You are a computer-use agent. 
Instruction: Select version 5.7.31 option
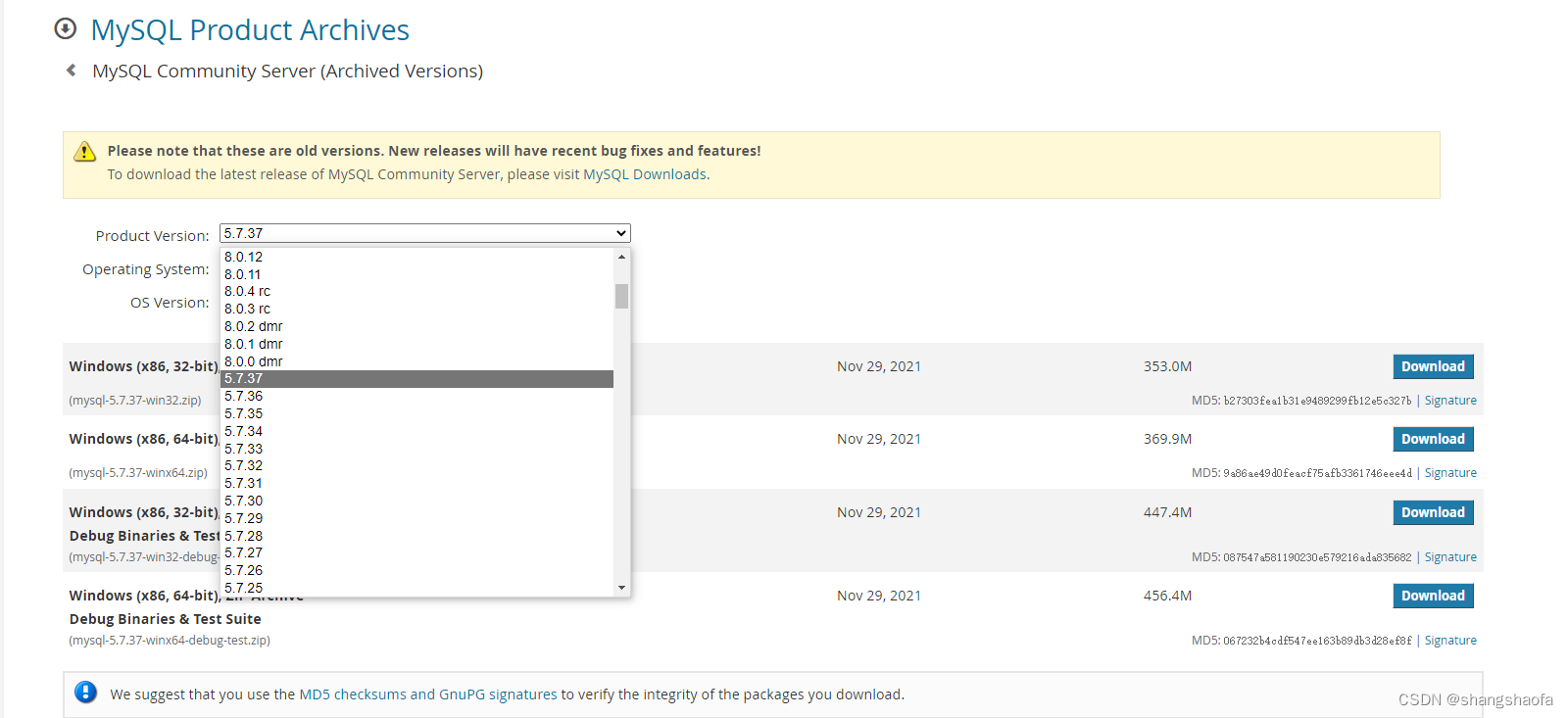[417, 483]
